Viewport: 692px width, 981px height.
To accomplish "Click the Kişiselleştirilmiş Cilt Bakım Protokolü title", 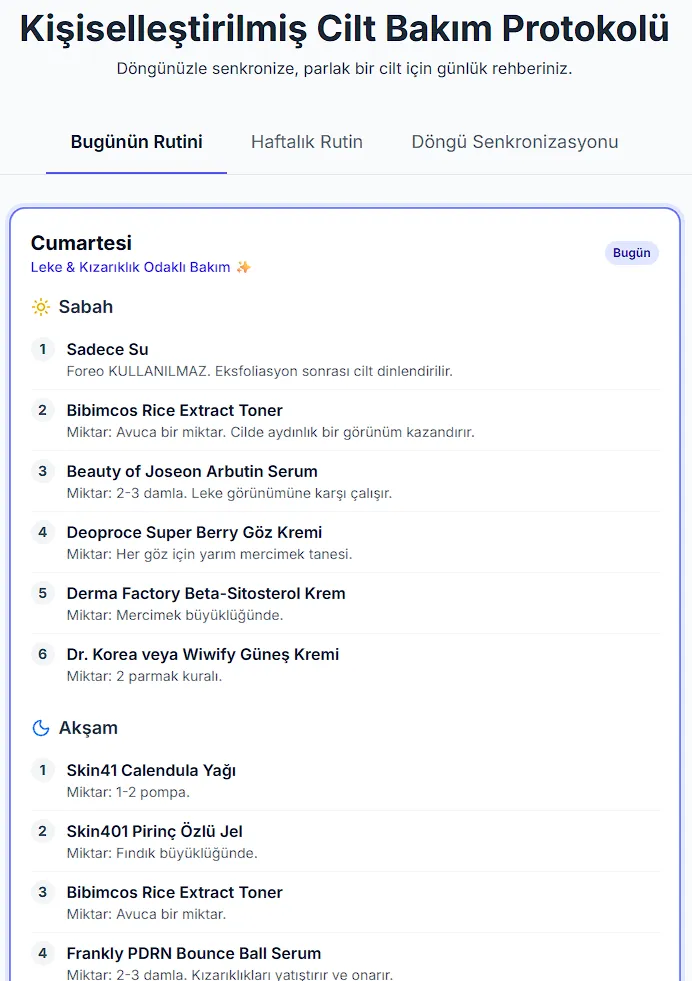I will click(345, 30).
